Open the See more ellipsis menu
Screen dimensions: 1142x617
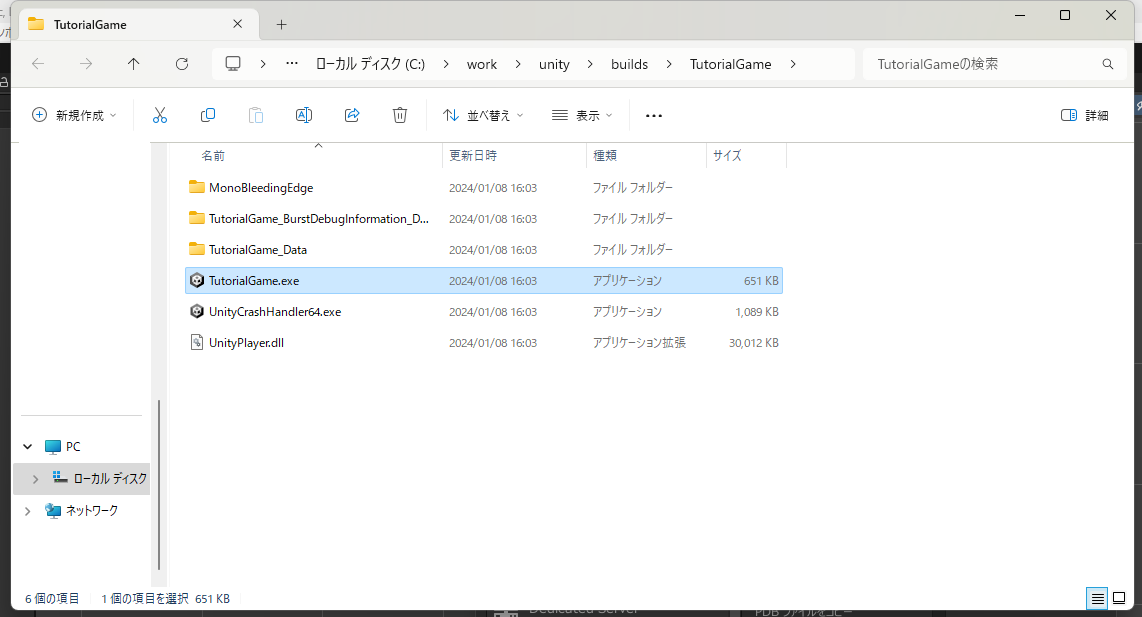[654, 116]
